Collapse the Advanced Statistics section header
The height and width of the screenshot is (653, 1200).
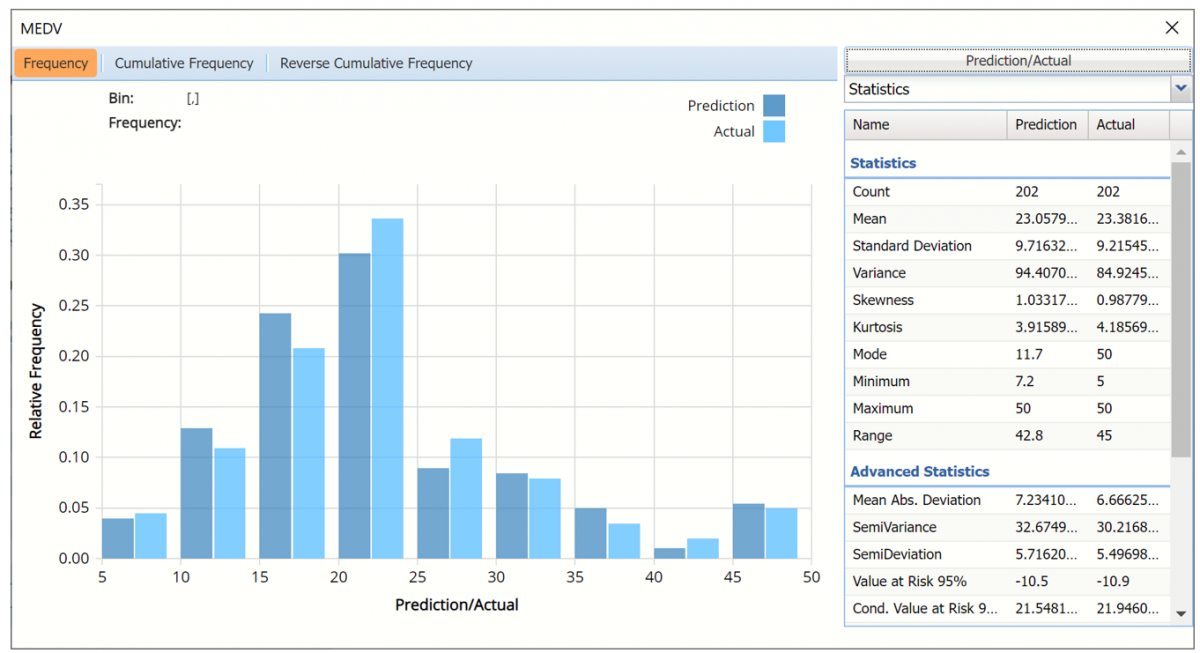pyautogui.click(x=919, y=471)
